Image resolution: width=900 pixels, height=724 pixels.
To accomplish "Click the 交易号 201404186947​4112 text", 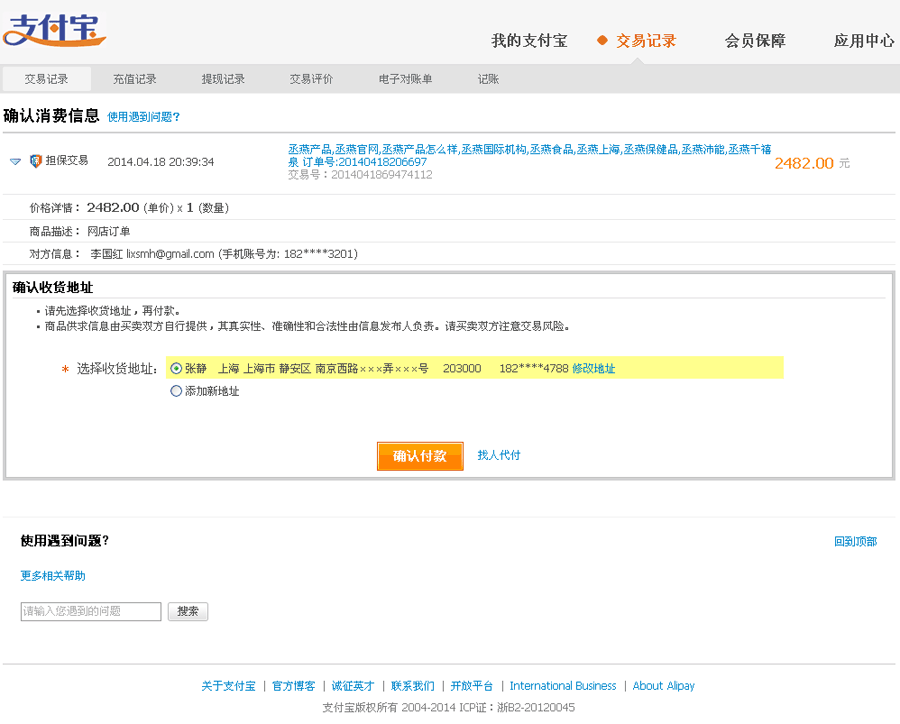I will (x=360, y=175).
